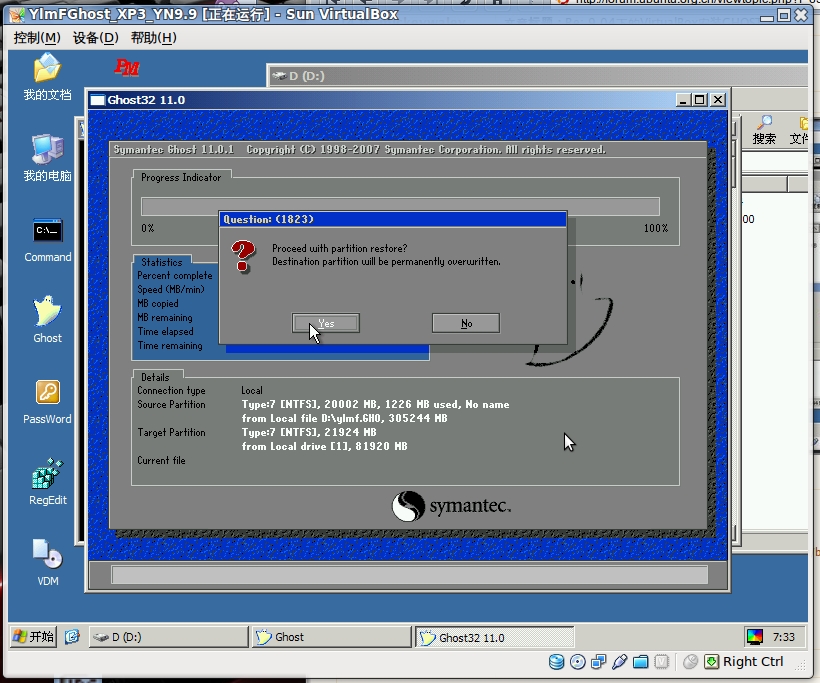Click the 'from Local drive [1], 81920 MB' text
Image resolution: width=820 pixels, height=683 pixels.
pyautogui.click(x=324, y=446)
